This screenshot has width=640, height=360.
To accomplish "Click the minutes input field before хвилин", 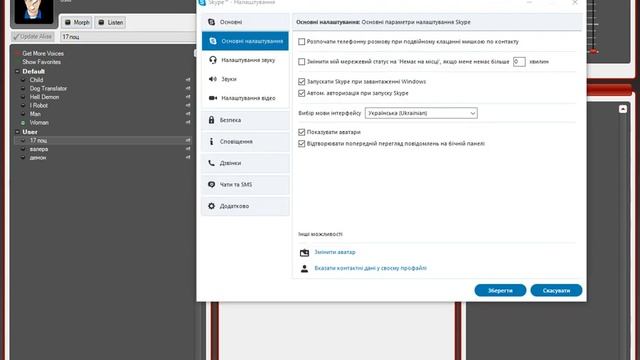I will pyautogui.click(x=519, y=62).
